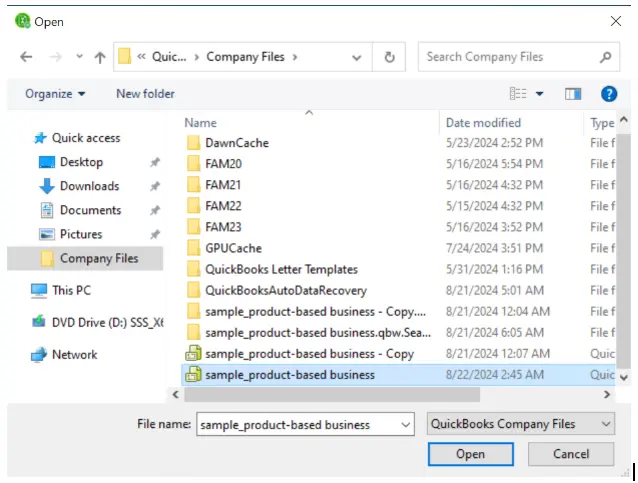Click the Quic... breadcrumb segment

(x=169, y=57)
